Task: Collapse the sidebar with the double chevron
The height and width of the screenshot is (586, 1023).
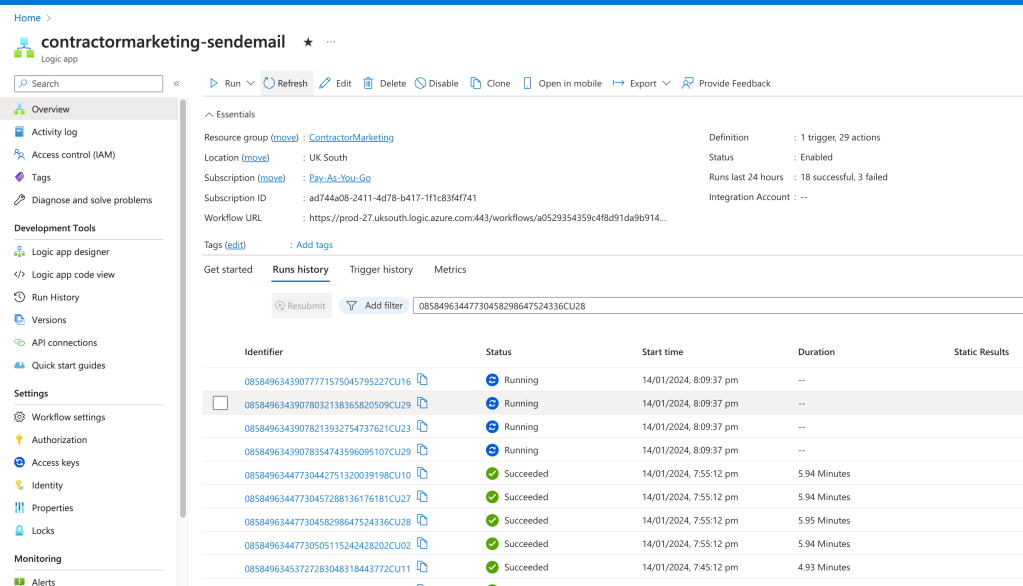Action: (176, 84)
